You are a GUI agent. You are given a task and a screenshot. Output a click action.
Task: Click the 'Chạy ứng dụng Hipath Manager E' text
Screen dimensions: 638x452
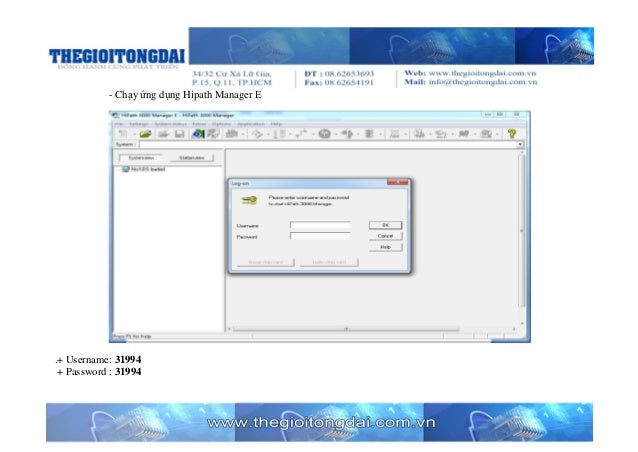click(x=186, y=95)
